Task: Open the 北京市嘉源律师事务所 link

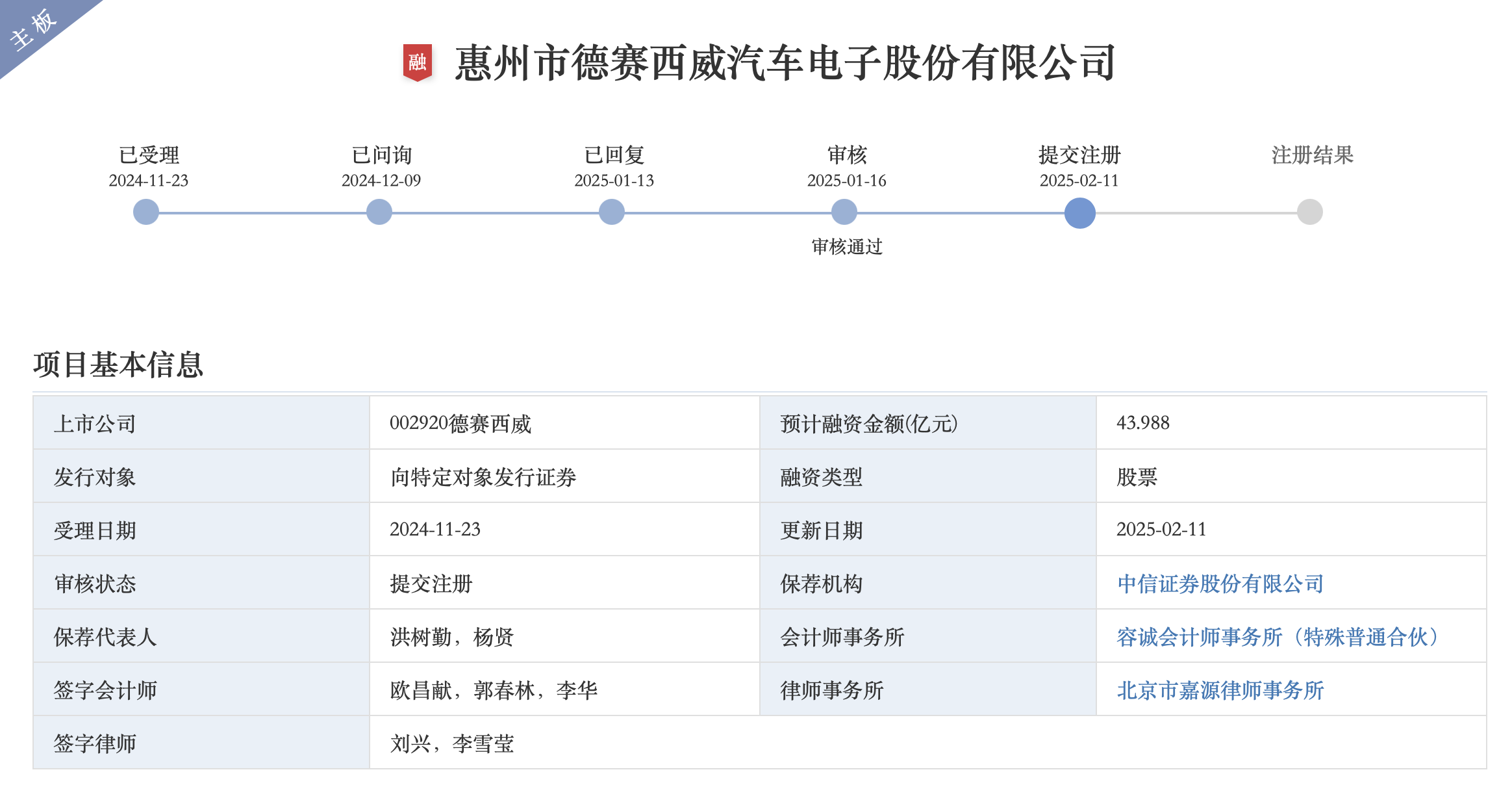Action: [1220, 690]
